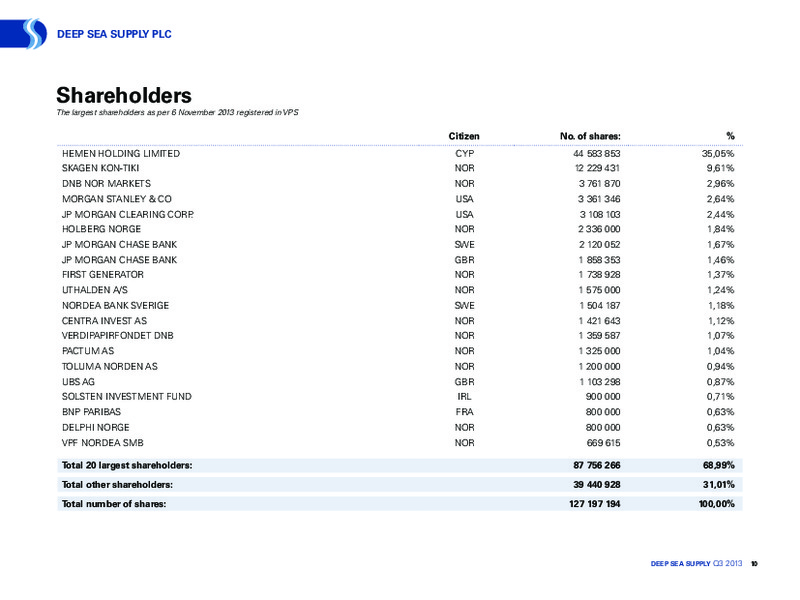Click percentage 100,00%
This screenshot has width=800, height=600.
[x=717, y=504]
